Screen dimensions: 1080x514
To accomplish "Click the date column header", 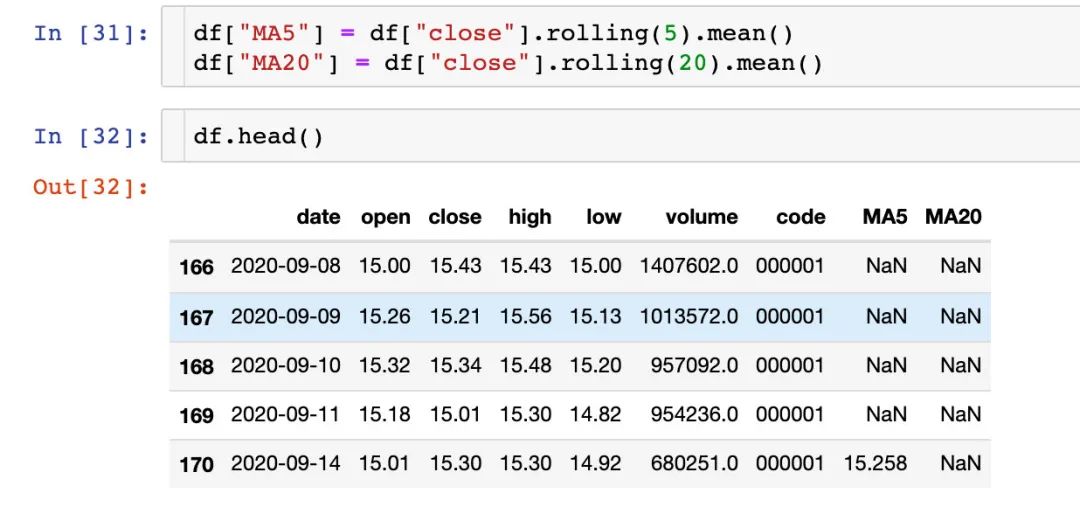I will tap(318, 217).
